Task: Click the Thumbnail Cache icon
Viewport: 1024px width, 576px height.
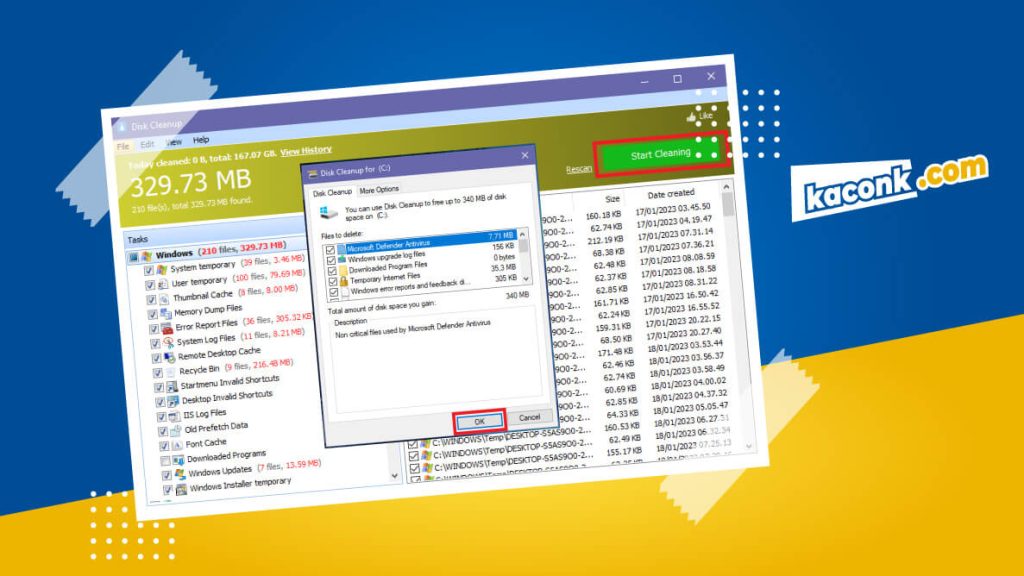Action: coord(164,298)
